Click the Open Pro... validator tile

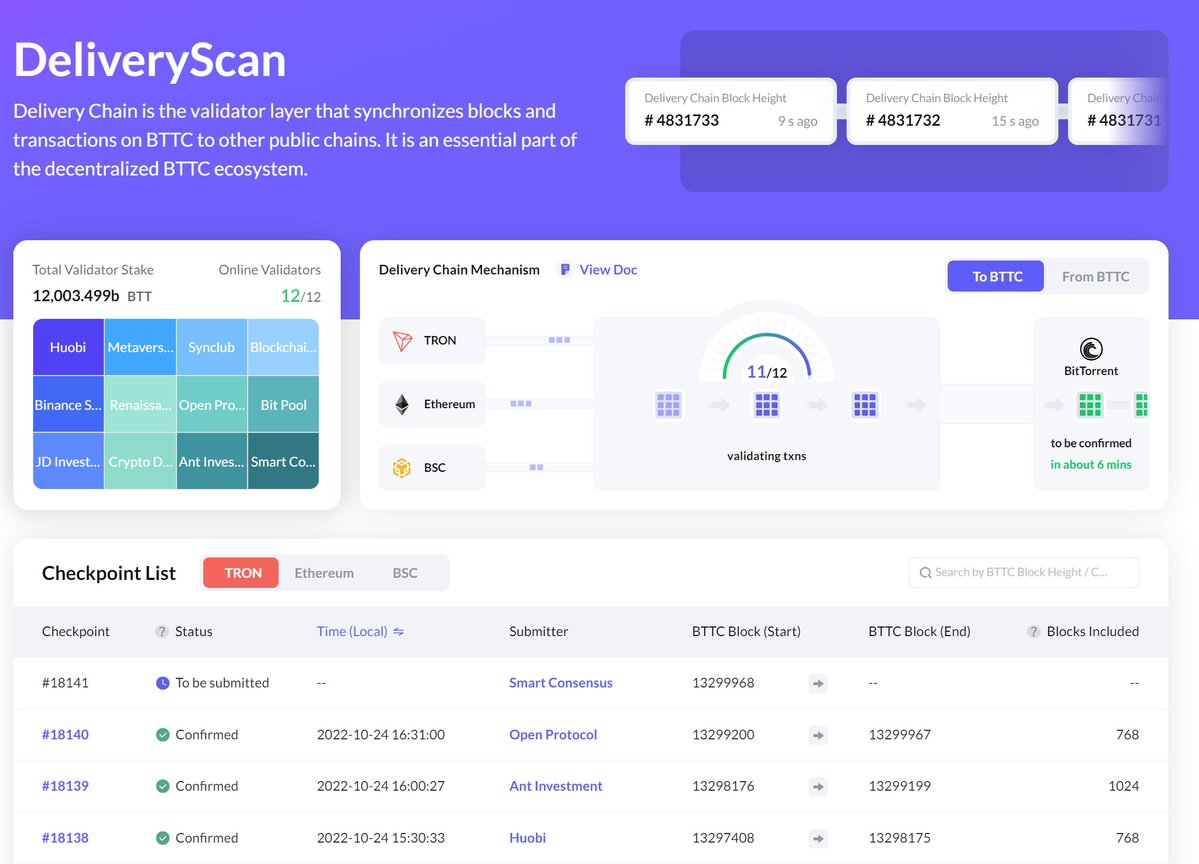click(212, 404)
